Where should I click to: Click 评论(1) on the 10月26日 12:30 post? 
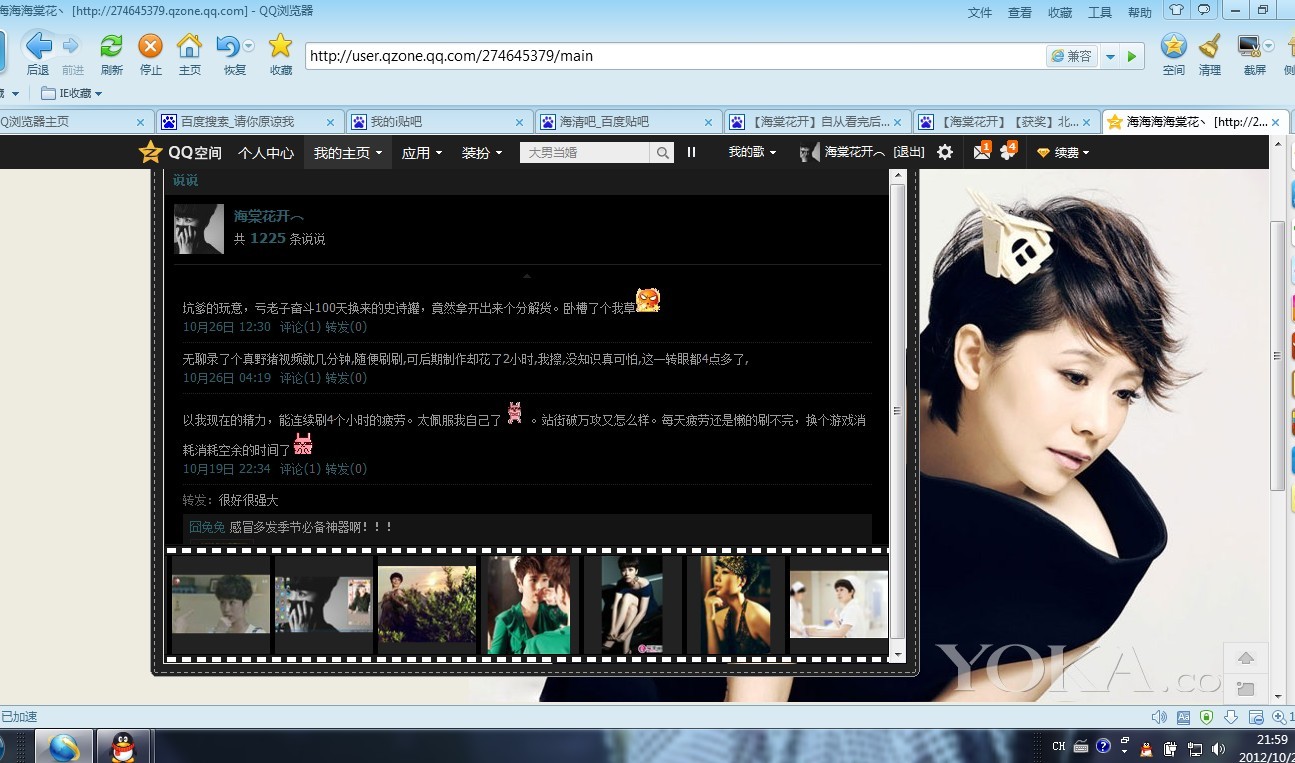300,327
